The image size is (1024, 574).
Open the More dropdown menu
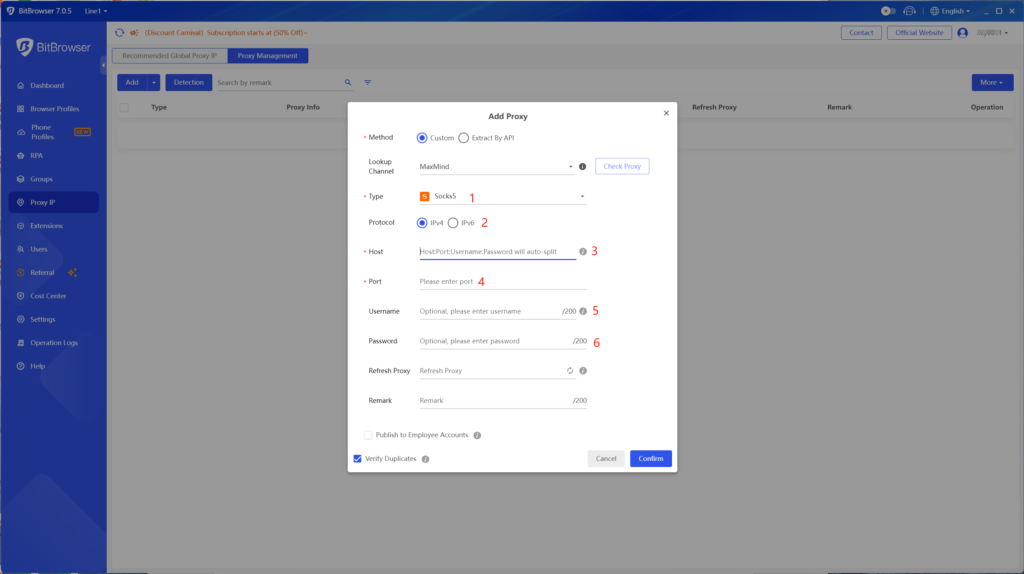click(x=992, y=83)
